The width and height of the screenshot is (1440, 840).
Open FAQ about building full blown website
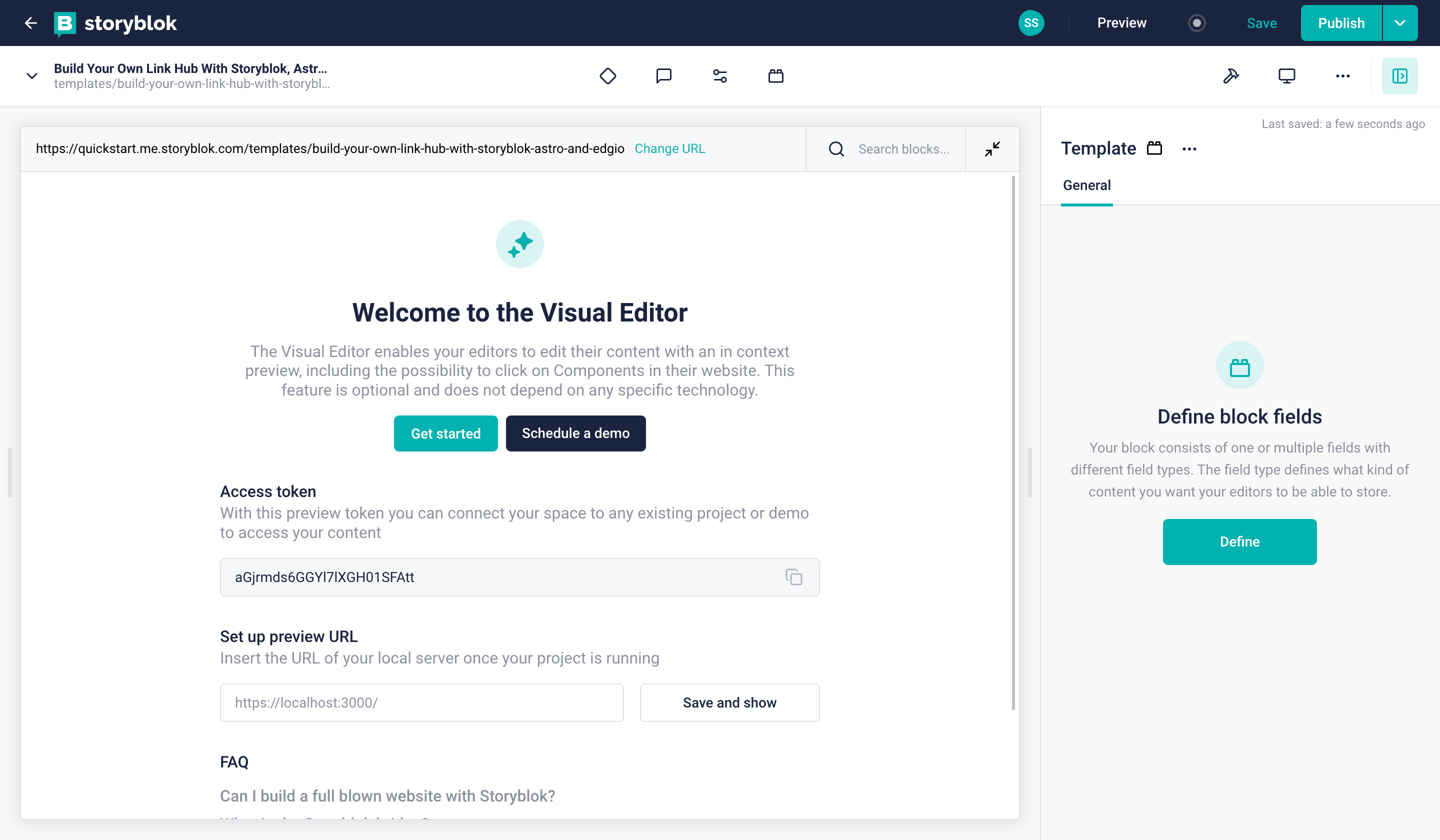tap(387, 795)
